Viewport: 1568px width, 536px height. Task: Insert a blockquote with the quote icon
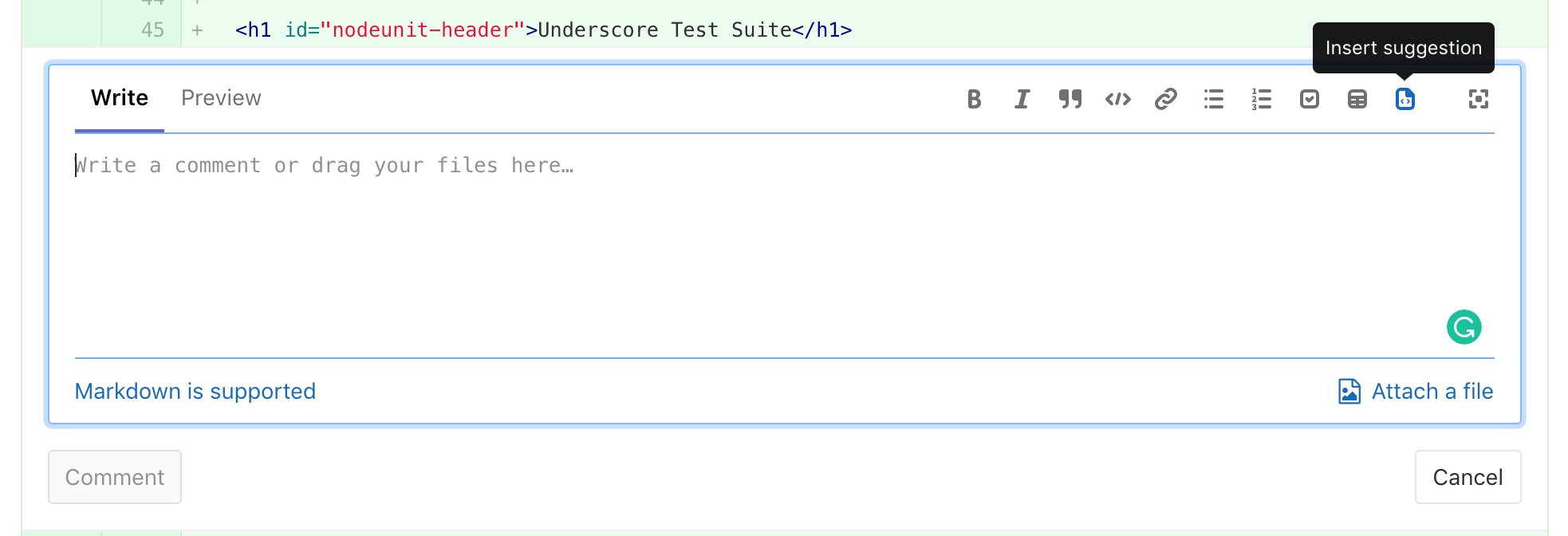(1070, 99)
